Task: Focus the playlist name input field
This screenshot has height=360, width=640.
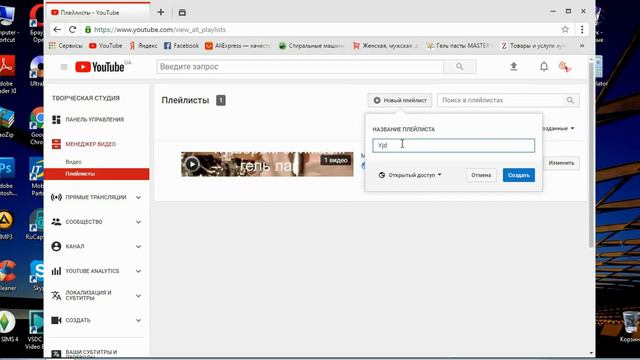Action: point(453,145)
